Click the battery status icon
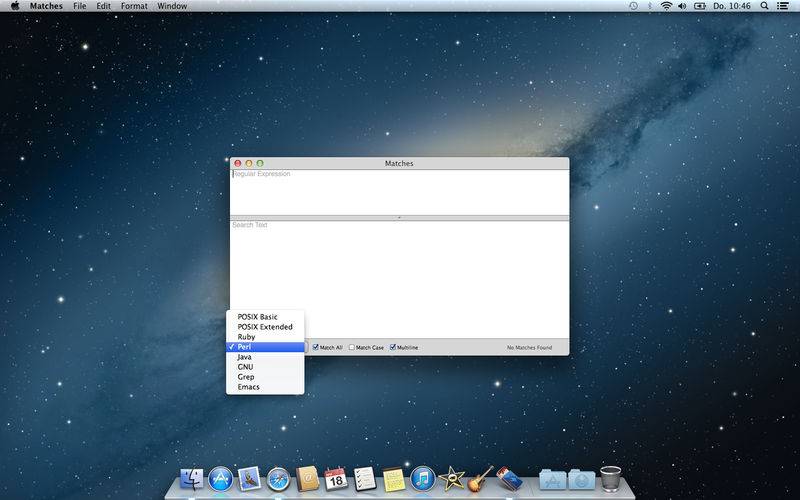This screenshot has height=500, width=800. [x=699, y=6]
